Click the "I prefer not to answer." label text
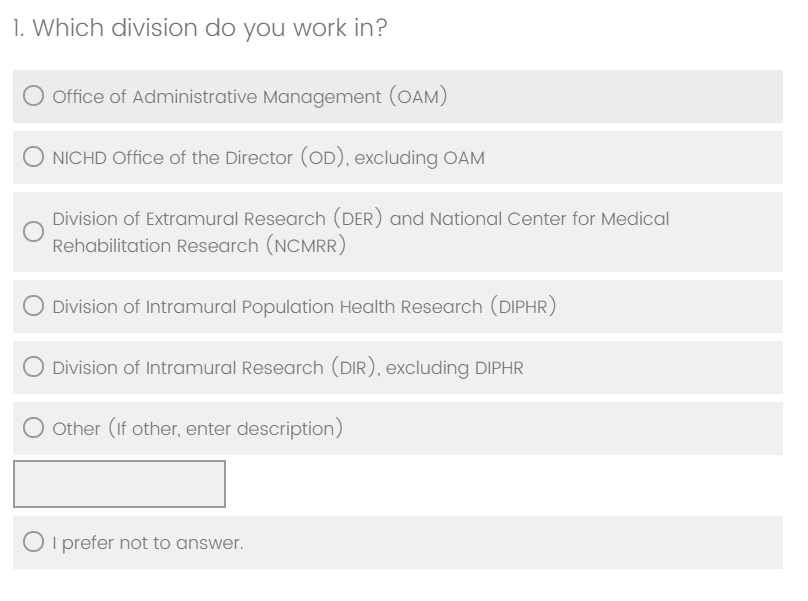808x601 pixels. pyautogui.click(x=147, y=543)
